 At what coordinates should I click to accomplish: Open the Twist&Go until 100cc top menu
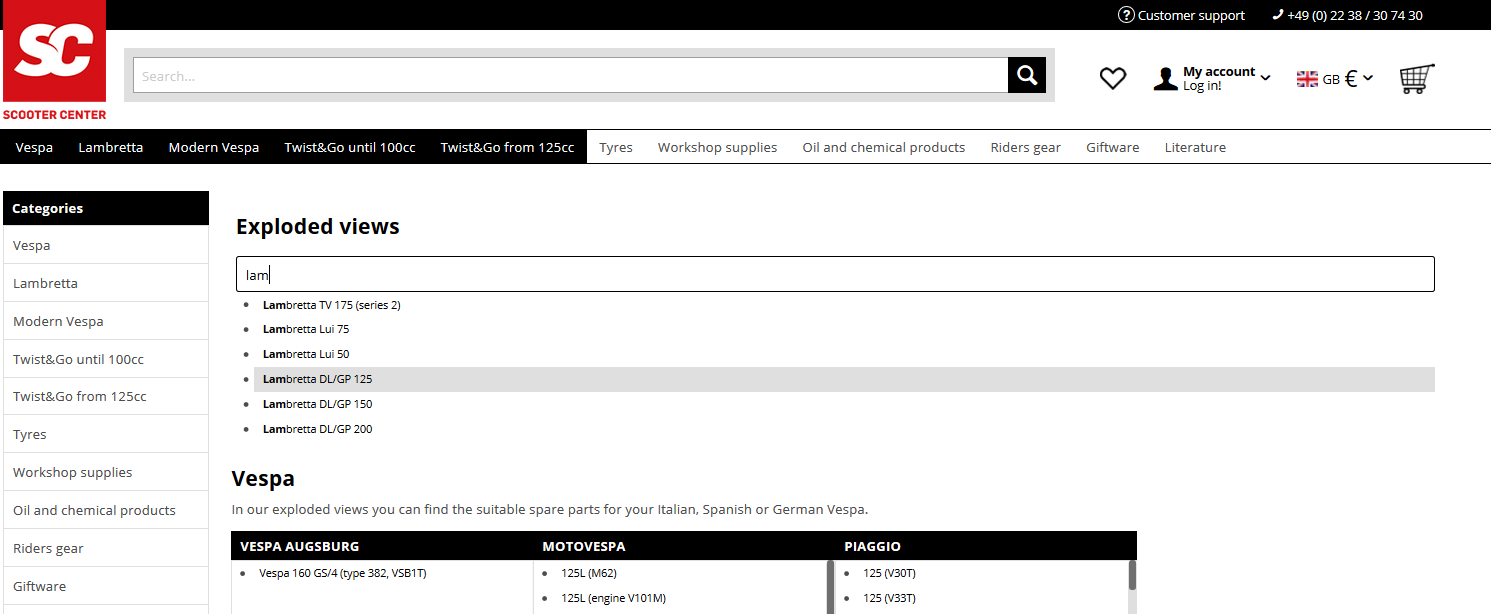click(350, 147)
